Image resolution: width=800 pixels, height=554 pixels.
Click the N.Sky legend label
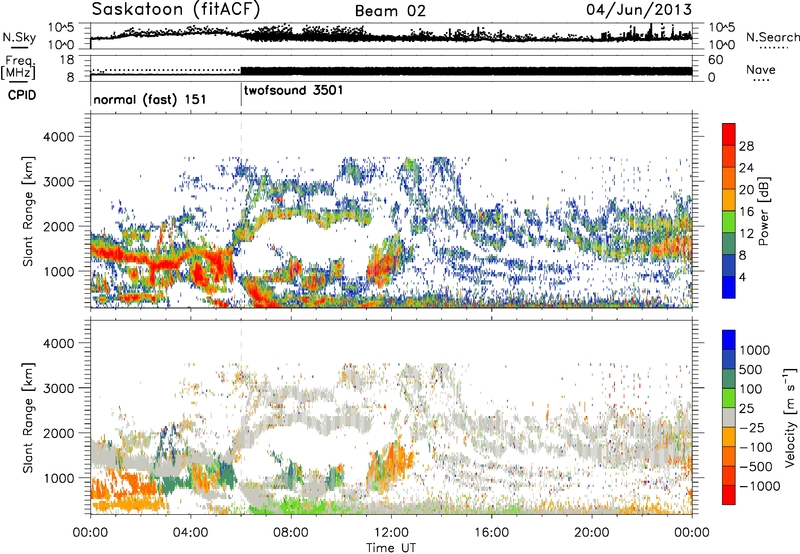pyautogui.click(x=19, y=37)
